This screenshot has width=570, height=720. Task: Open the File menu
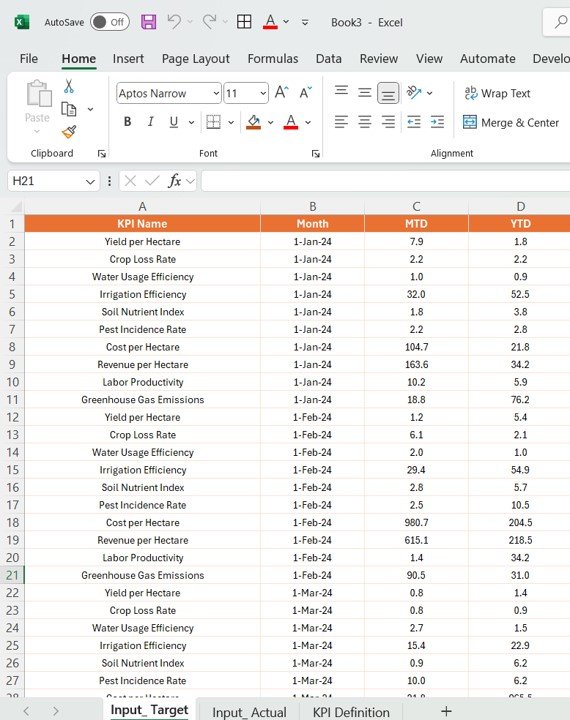click(x=28, y=59)
